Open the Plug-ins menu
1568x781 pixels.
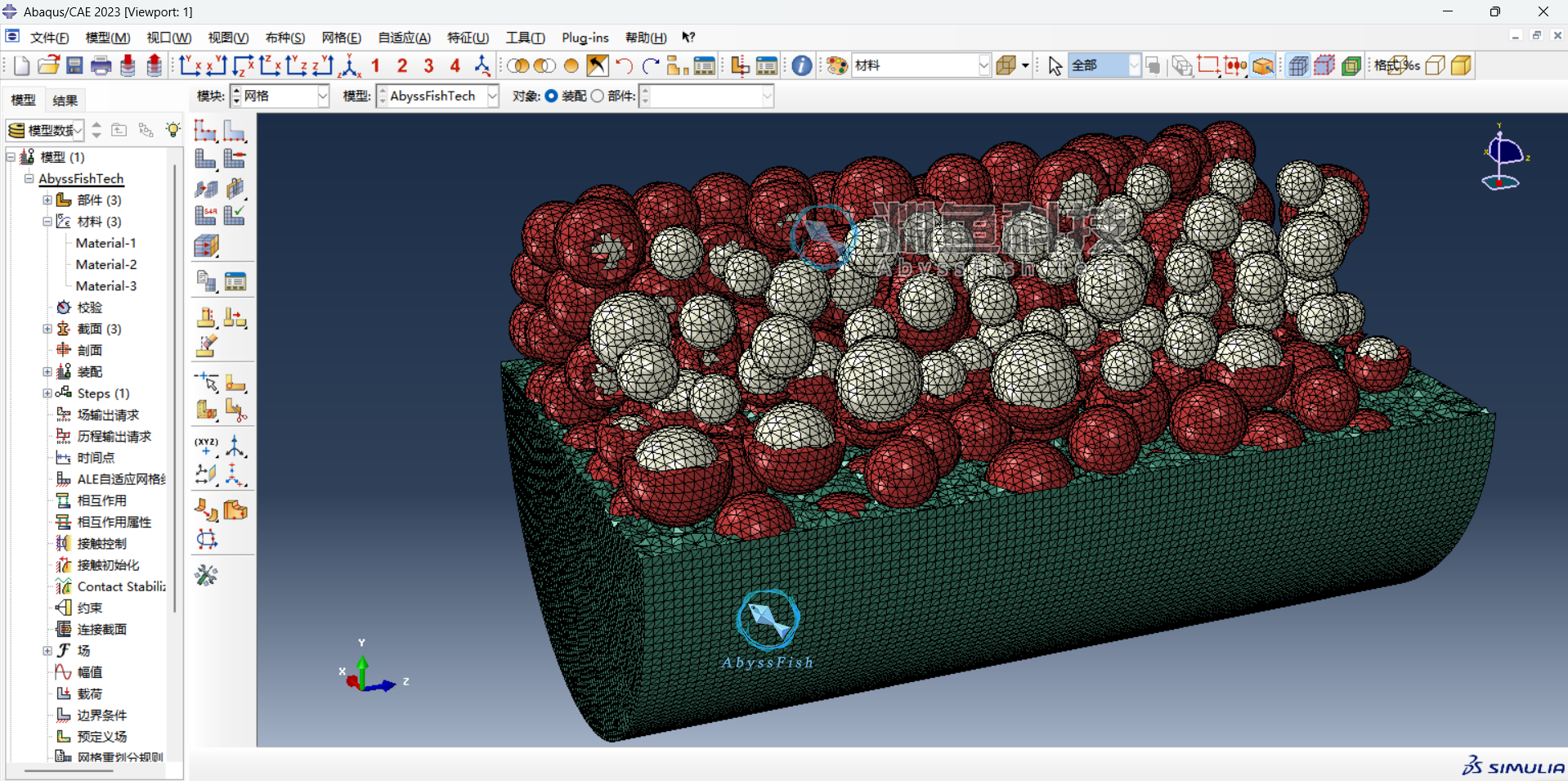585,38
